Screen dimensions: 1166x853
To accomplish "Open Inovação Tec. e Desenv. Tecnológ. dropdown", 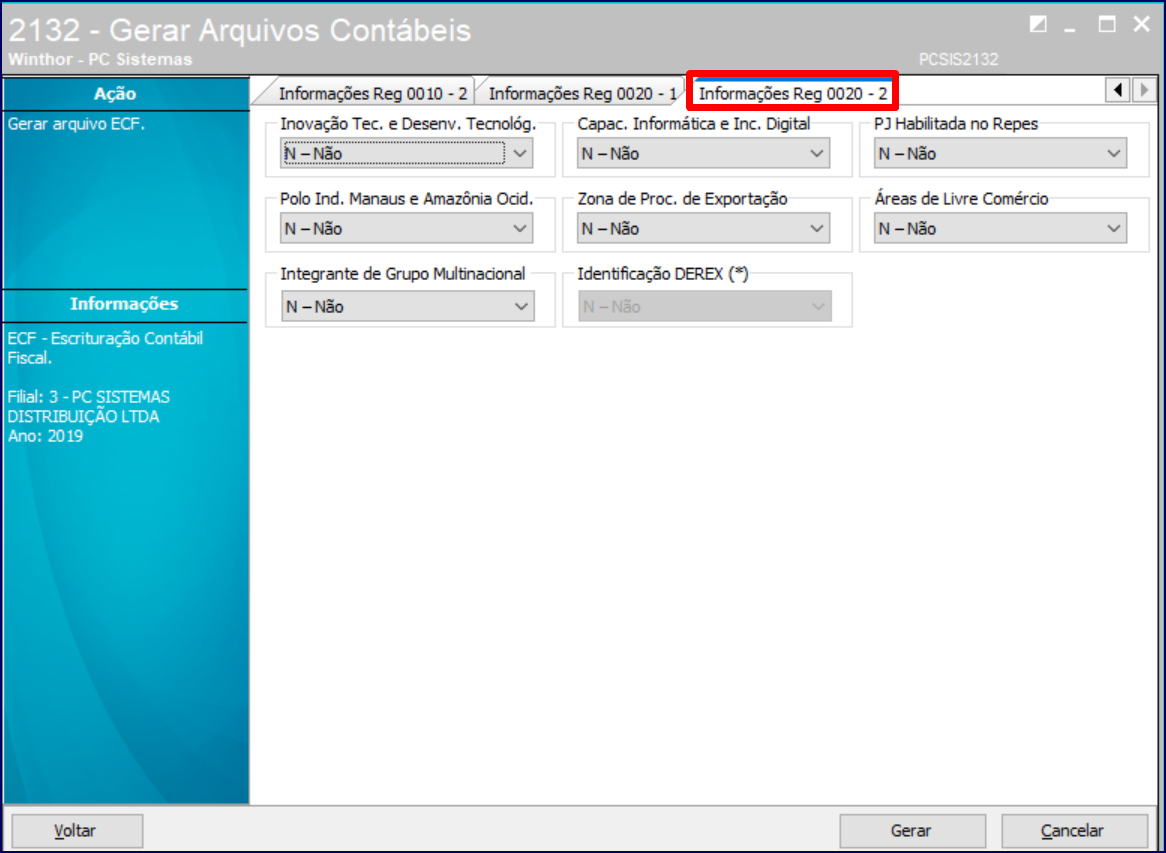I will 407,154.
